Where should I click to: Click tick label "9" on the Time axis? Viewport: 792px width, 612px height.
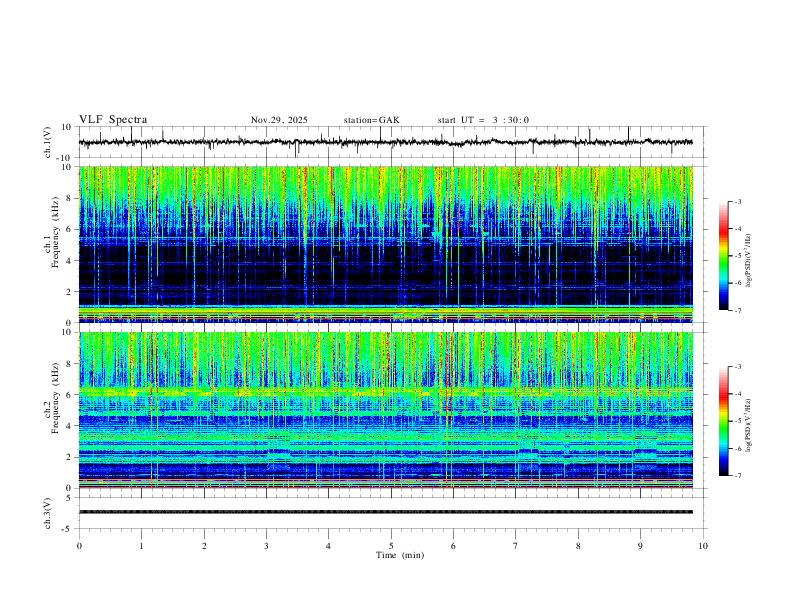coord(640,546)
